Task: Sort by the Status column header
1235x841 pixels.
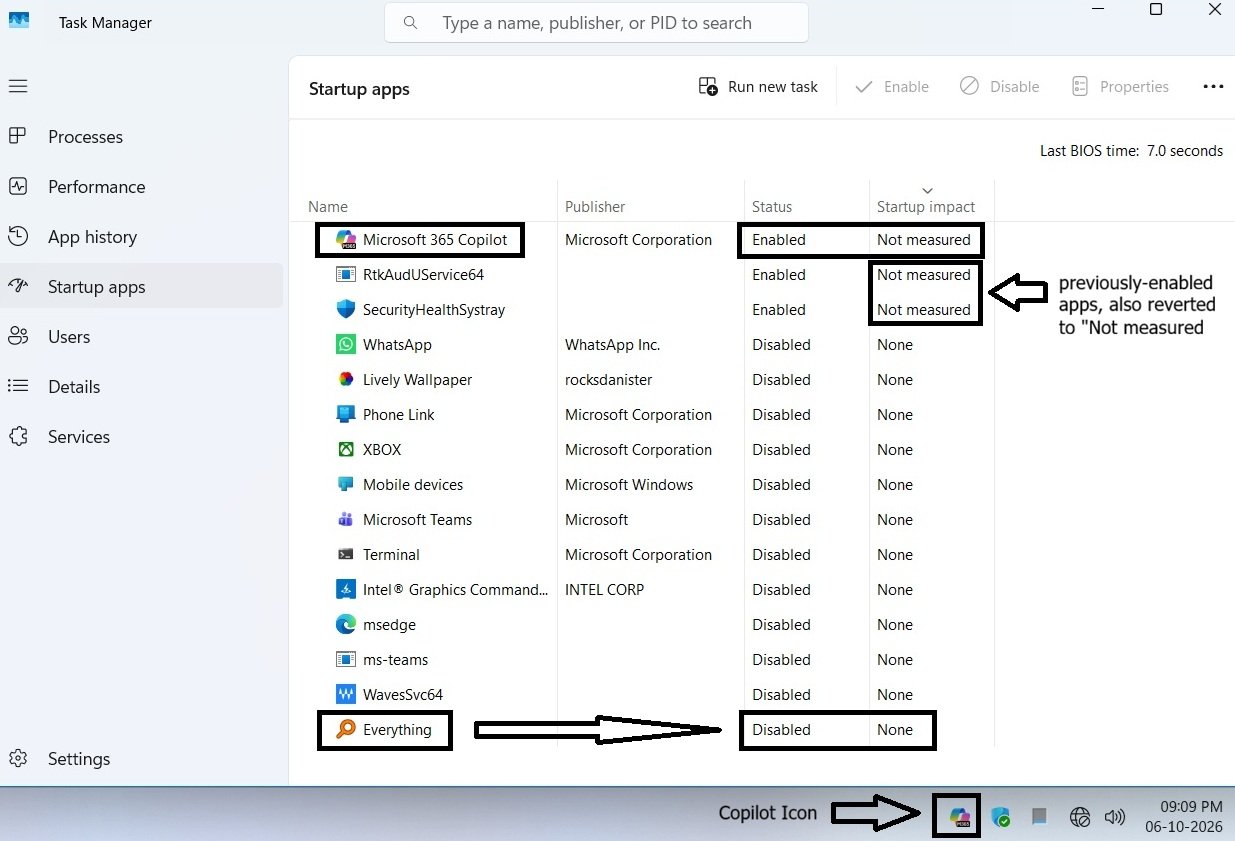Action: [x=772, y=207]
